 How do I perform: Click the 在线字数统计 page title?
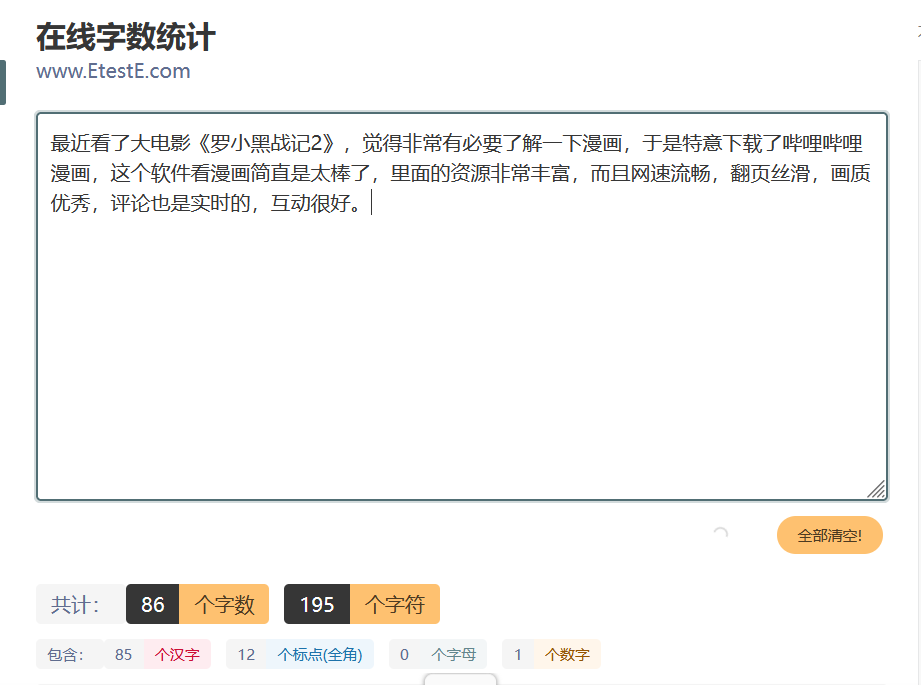[x=126, y=37]
